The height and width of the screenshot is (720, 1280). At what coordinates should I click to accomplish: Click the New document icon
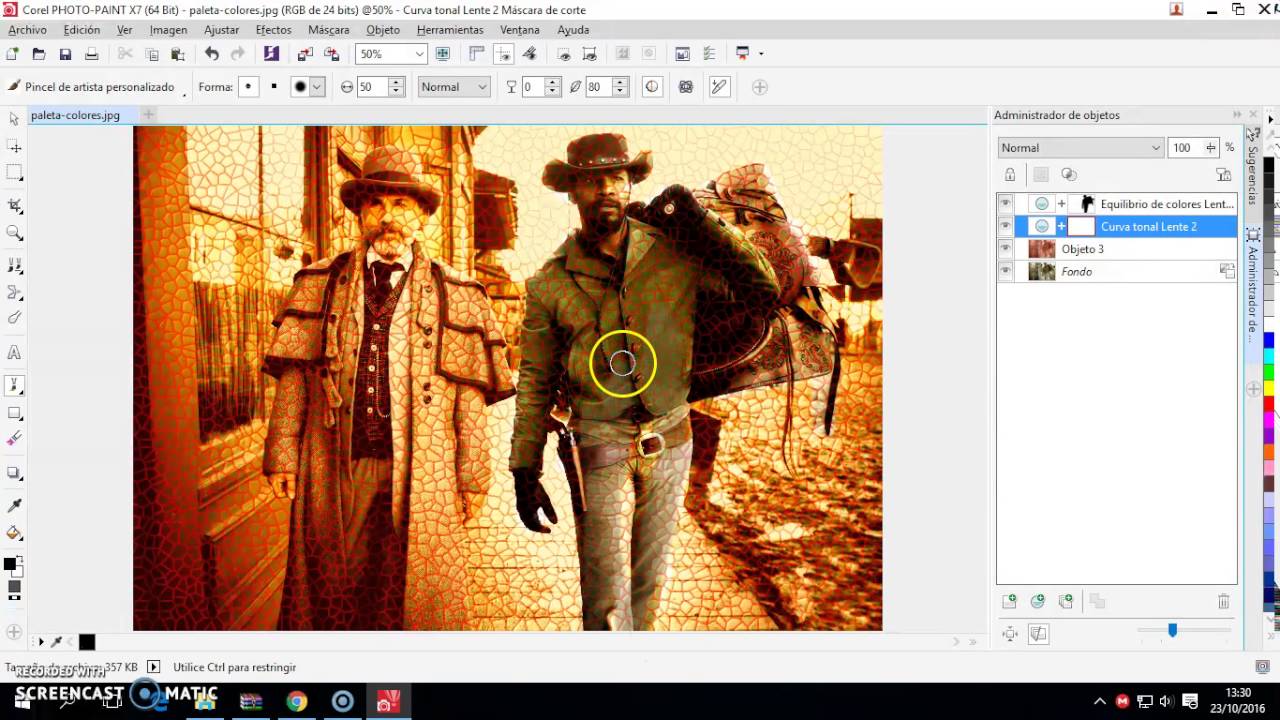pyautogui.click(x=12, y=54)
